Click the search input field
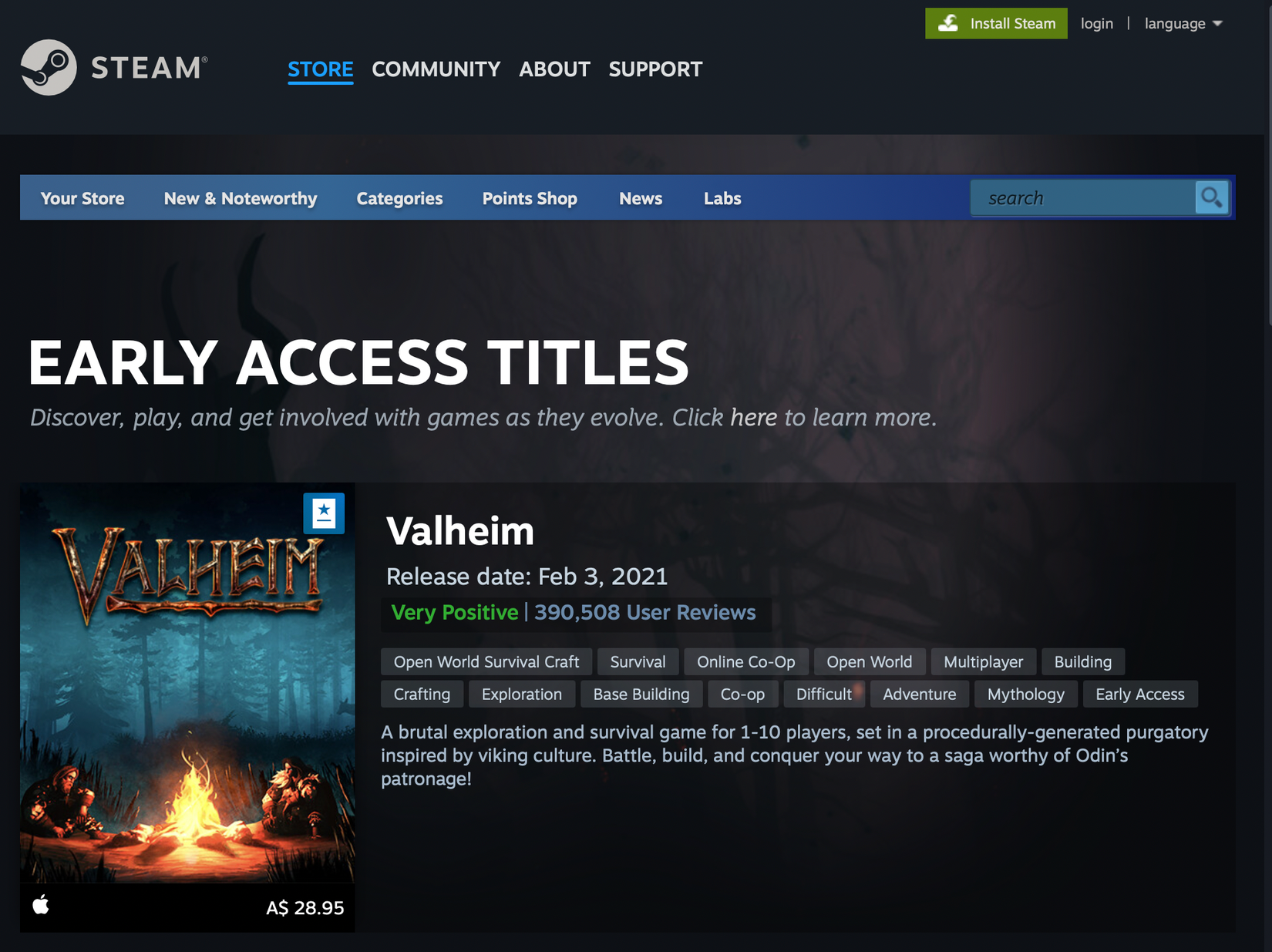The width and height of the screenshot is (1272, 952). [x=1083, y=198]
